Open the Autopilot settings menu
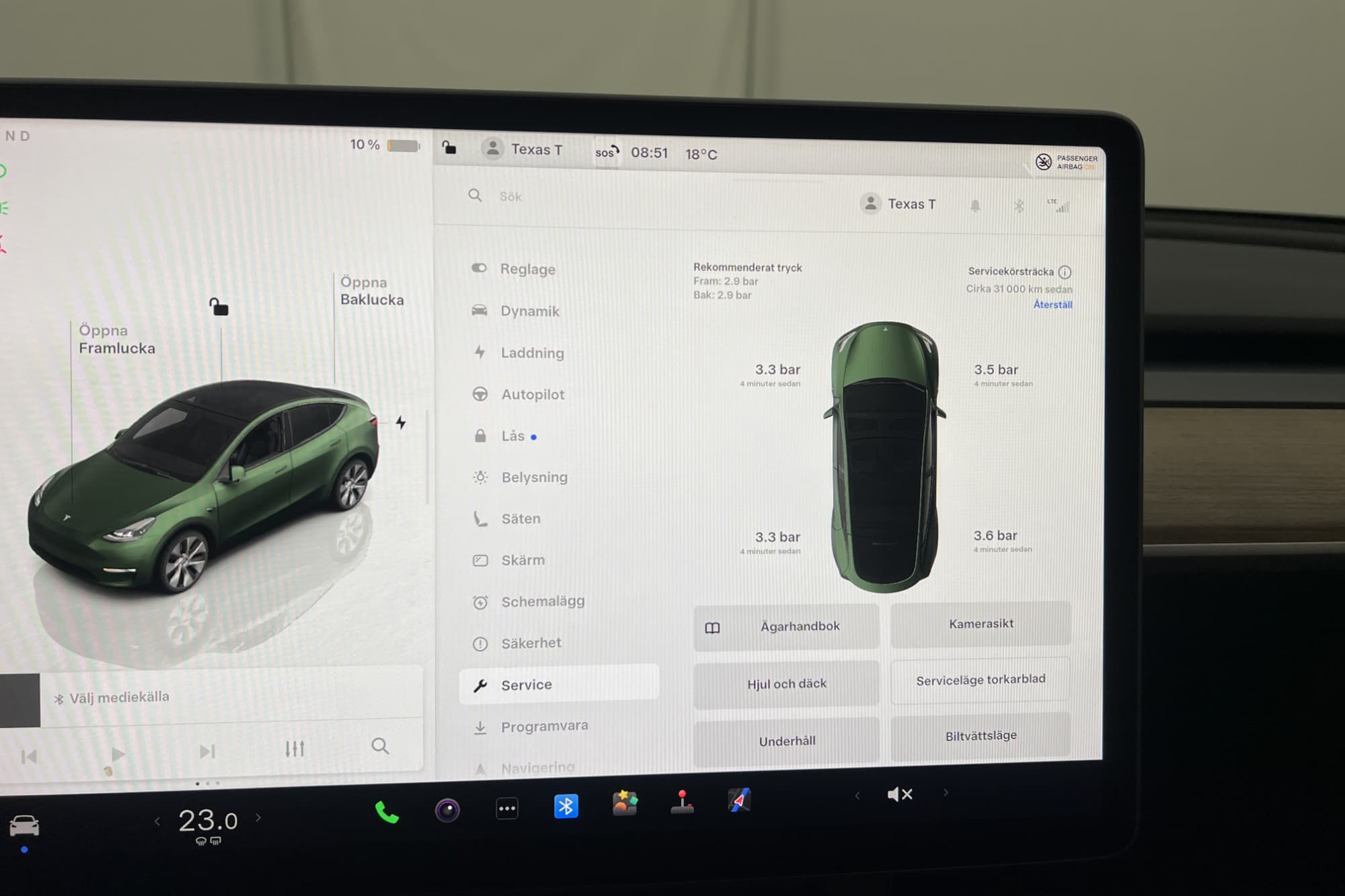The image size is (1345, 896). coord(533,395)
